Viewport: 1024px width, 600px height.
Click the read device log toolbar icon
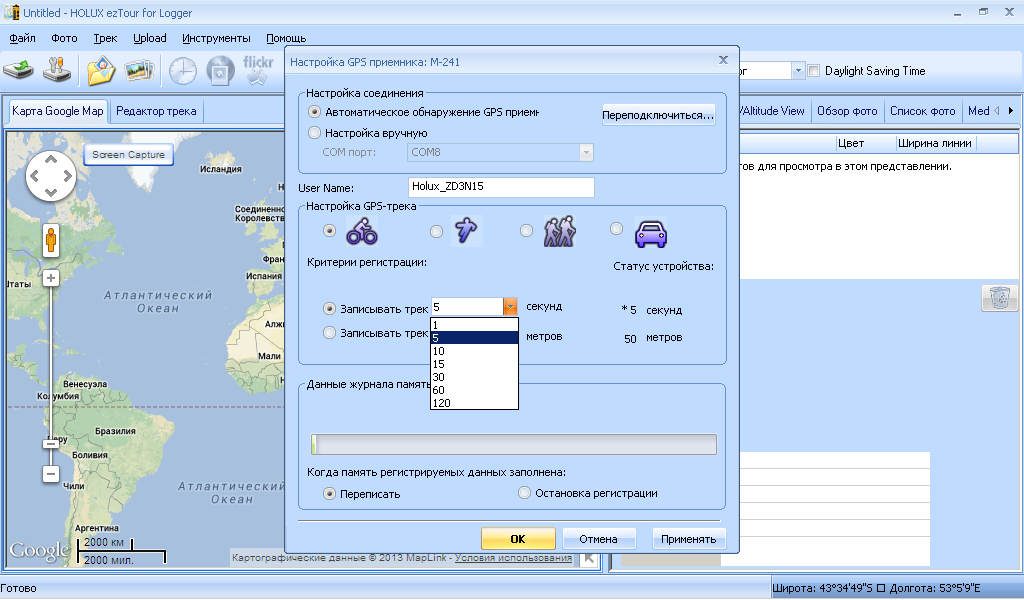18,70
